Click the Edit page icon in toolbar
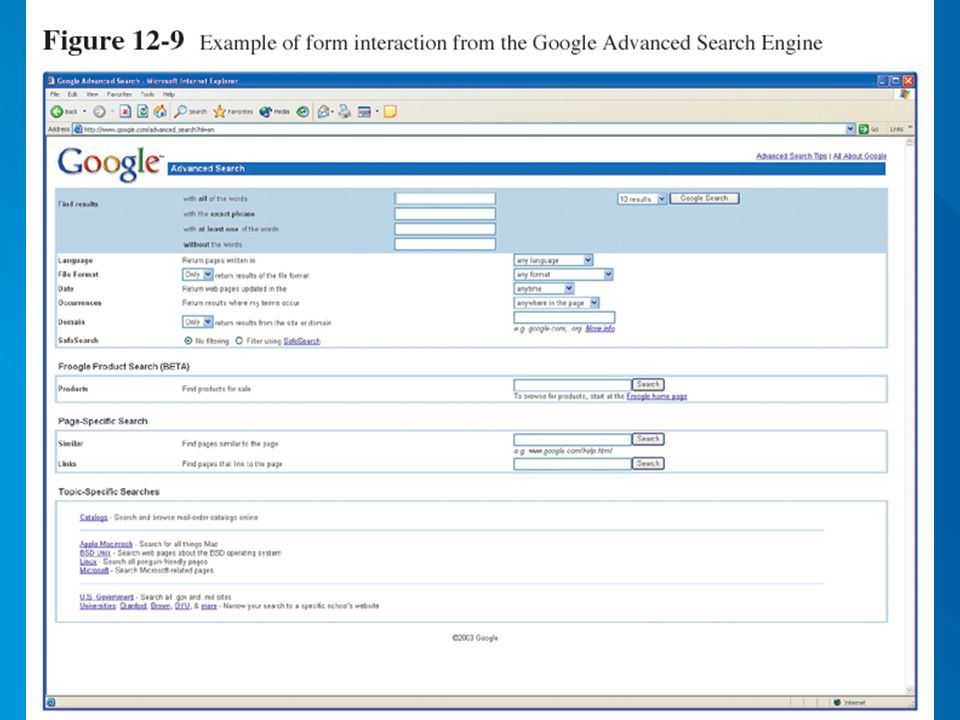Screen dimensions: 960x720 (364, 111)
